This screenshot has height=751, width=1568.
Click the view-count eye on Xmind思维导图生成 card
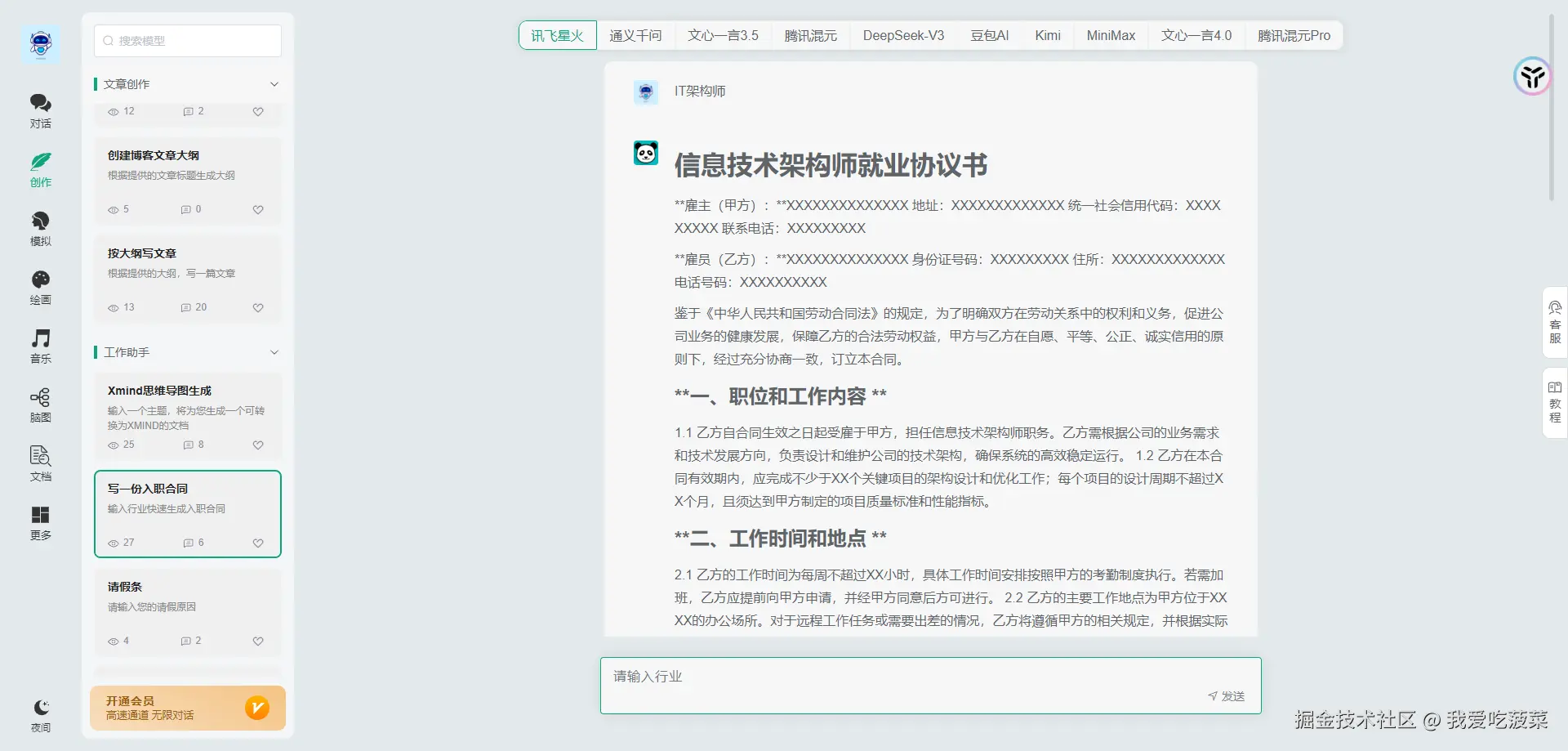(x=114, y=445)
